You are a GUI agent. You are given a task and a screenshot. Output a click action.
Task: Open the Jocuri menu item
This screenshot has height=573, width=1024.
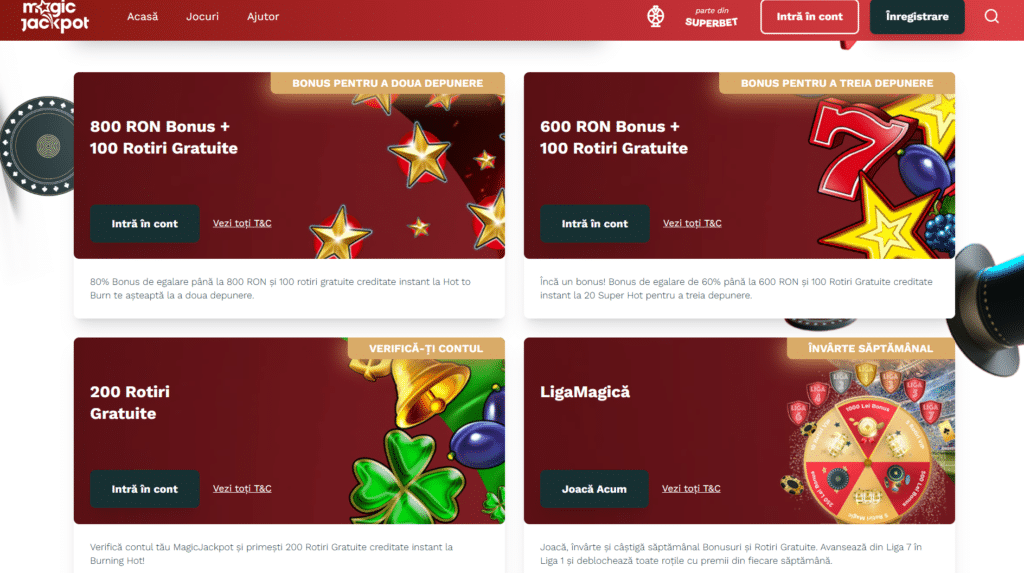click(x=202, y=16)
